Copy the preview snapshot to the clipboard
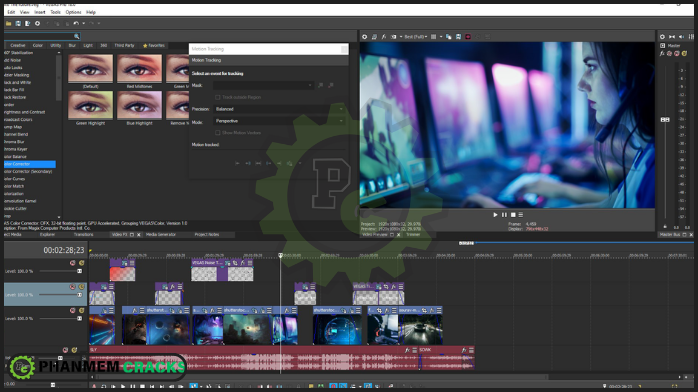 [x=448, y=37]
